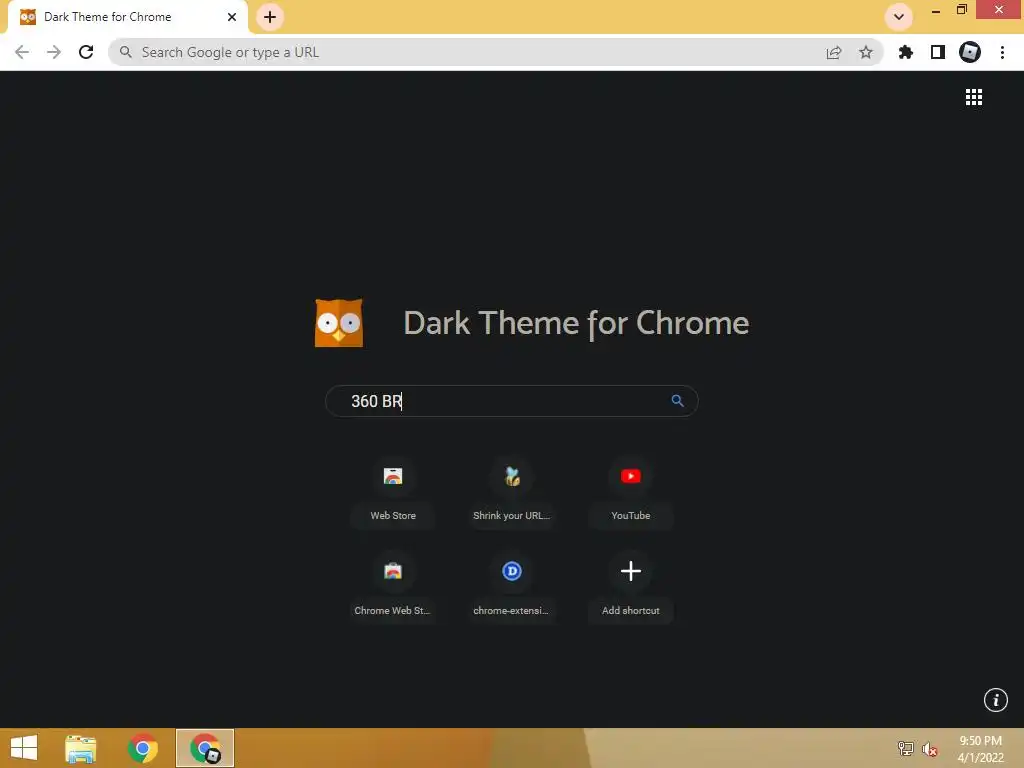Reload the current page
Screen dimensions: 1024x768
point(86,52)
